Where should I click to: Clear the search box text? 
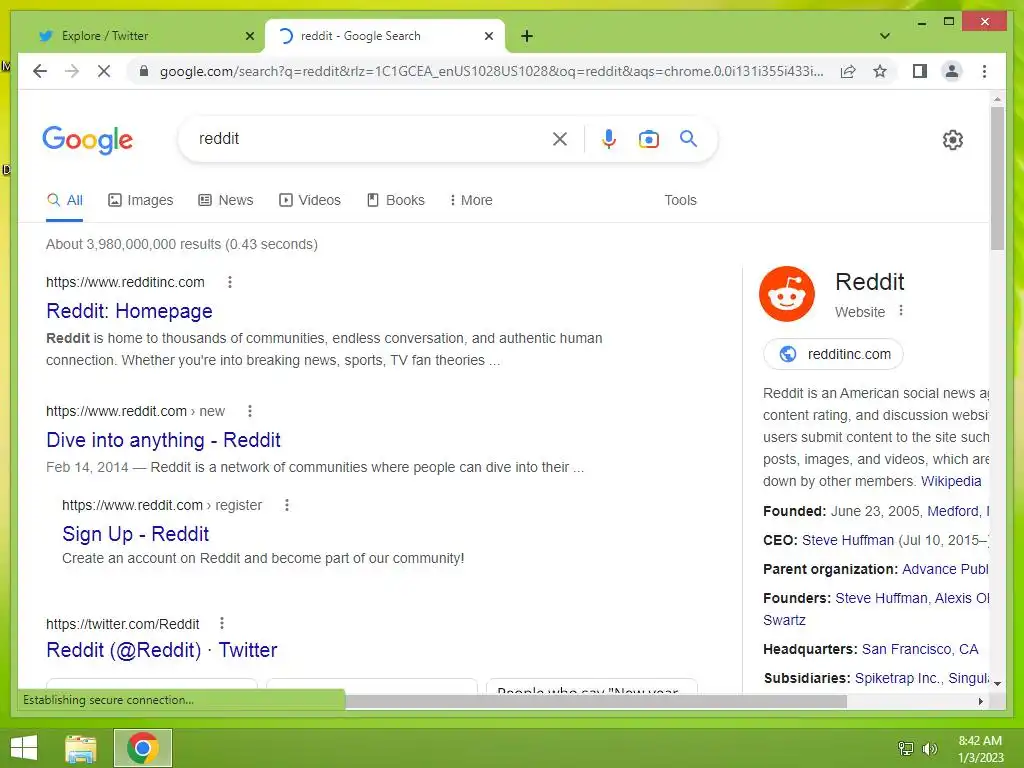(x=560, y=138)
